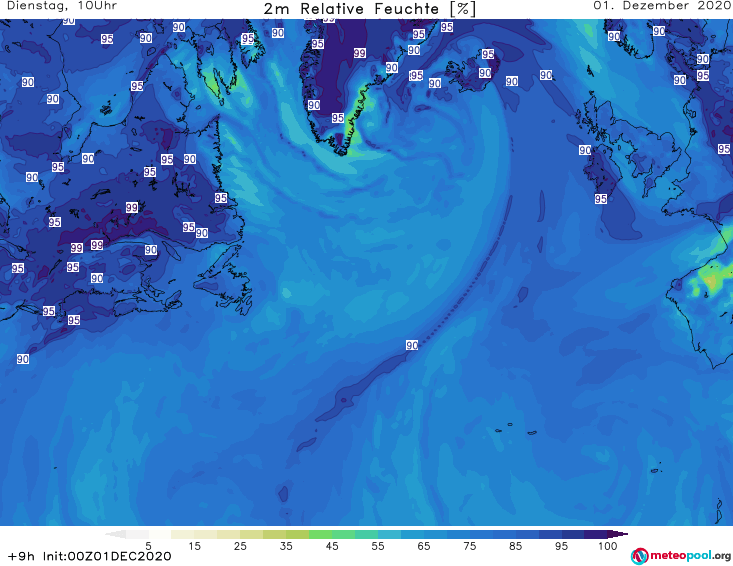Click the '100' value on the color scale
This screenshot has width=733, height=566.
click(x=607, y=546)
